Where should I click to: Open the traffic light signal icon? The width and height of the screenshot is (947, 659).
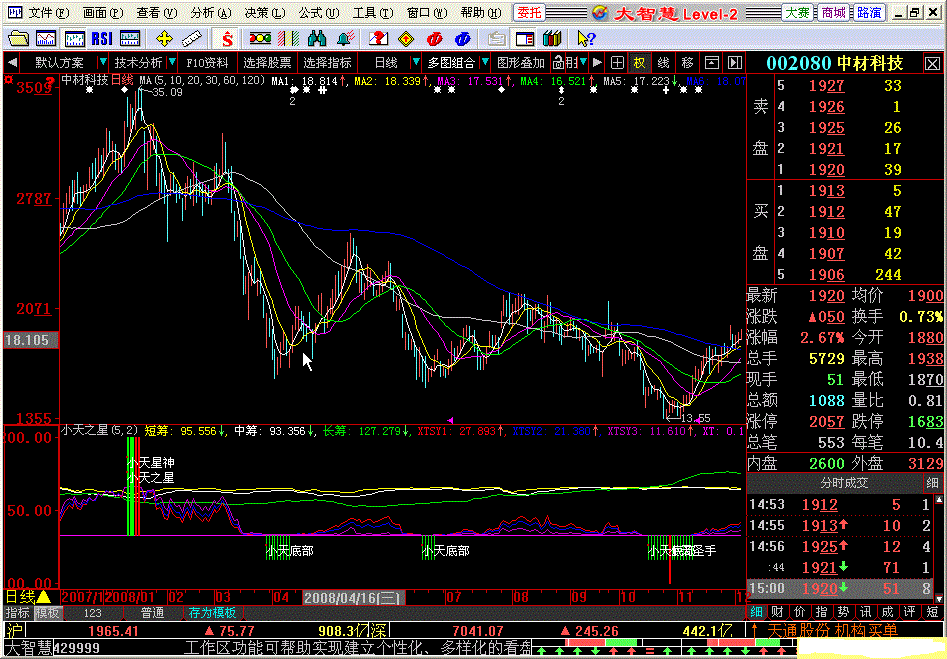coord(260,39)
